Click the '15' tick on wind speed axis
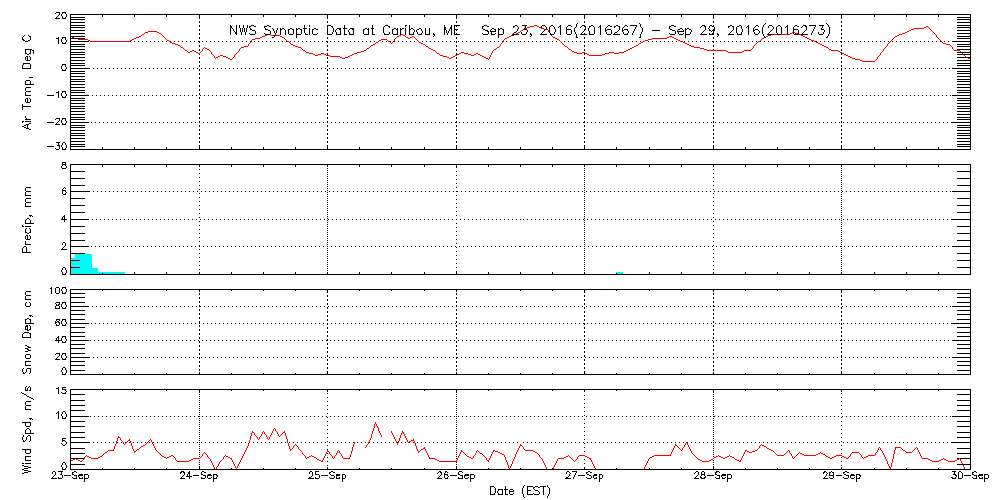The image size is (1000, 500). 60,391
